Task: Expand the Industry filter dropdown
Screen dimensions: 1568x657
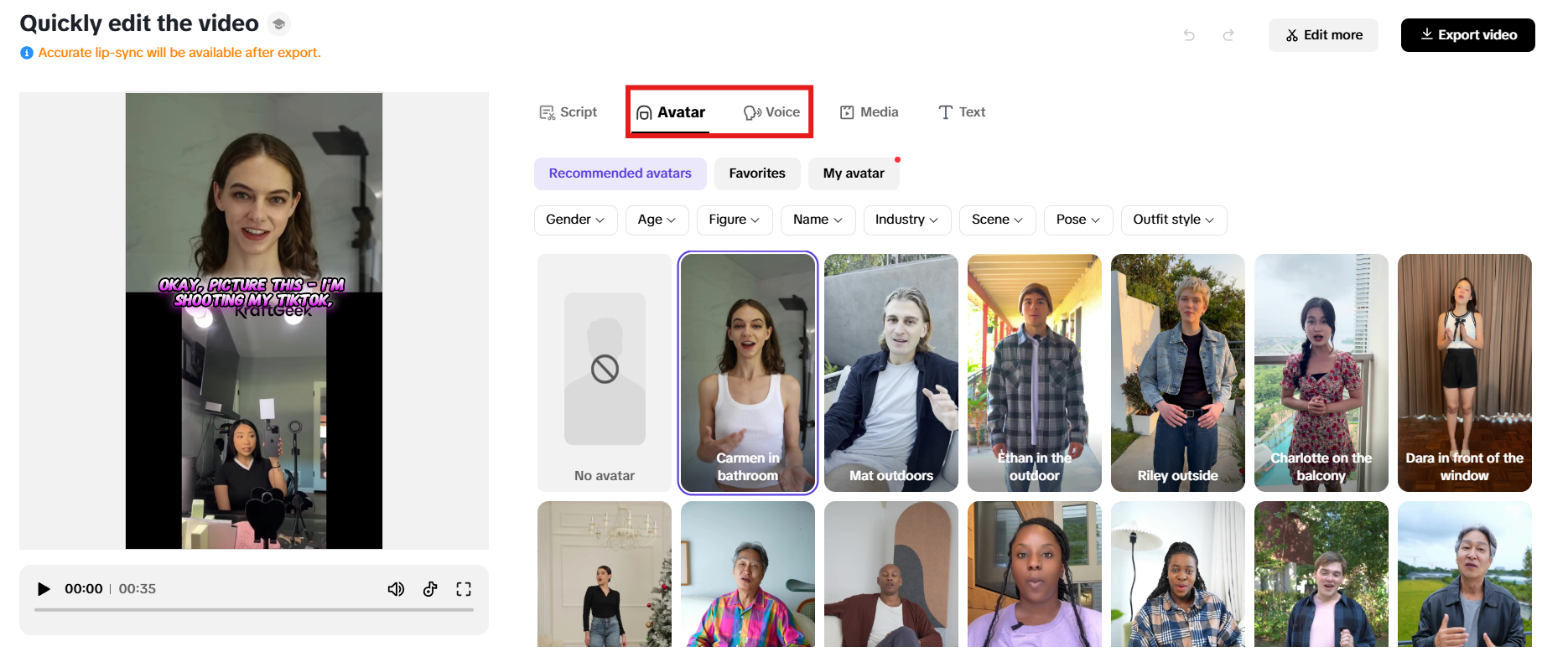Action: 907,220
